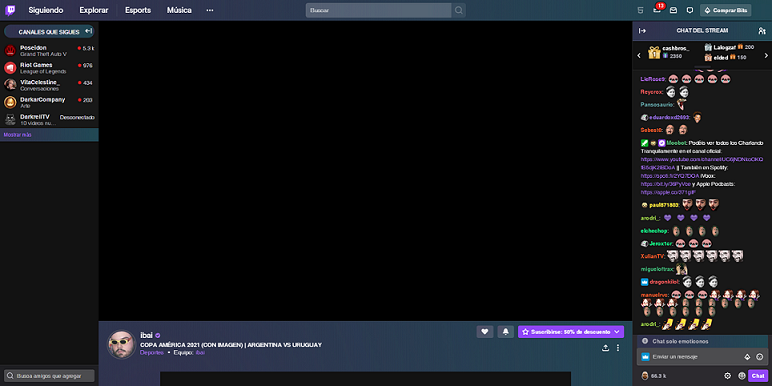The width and height of the screenshot is (772, 386).
Task: Click XulianTV username in chat
Action: click(x=652, y=256)
